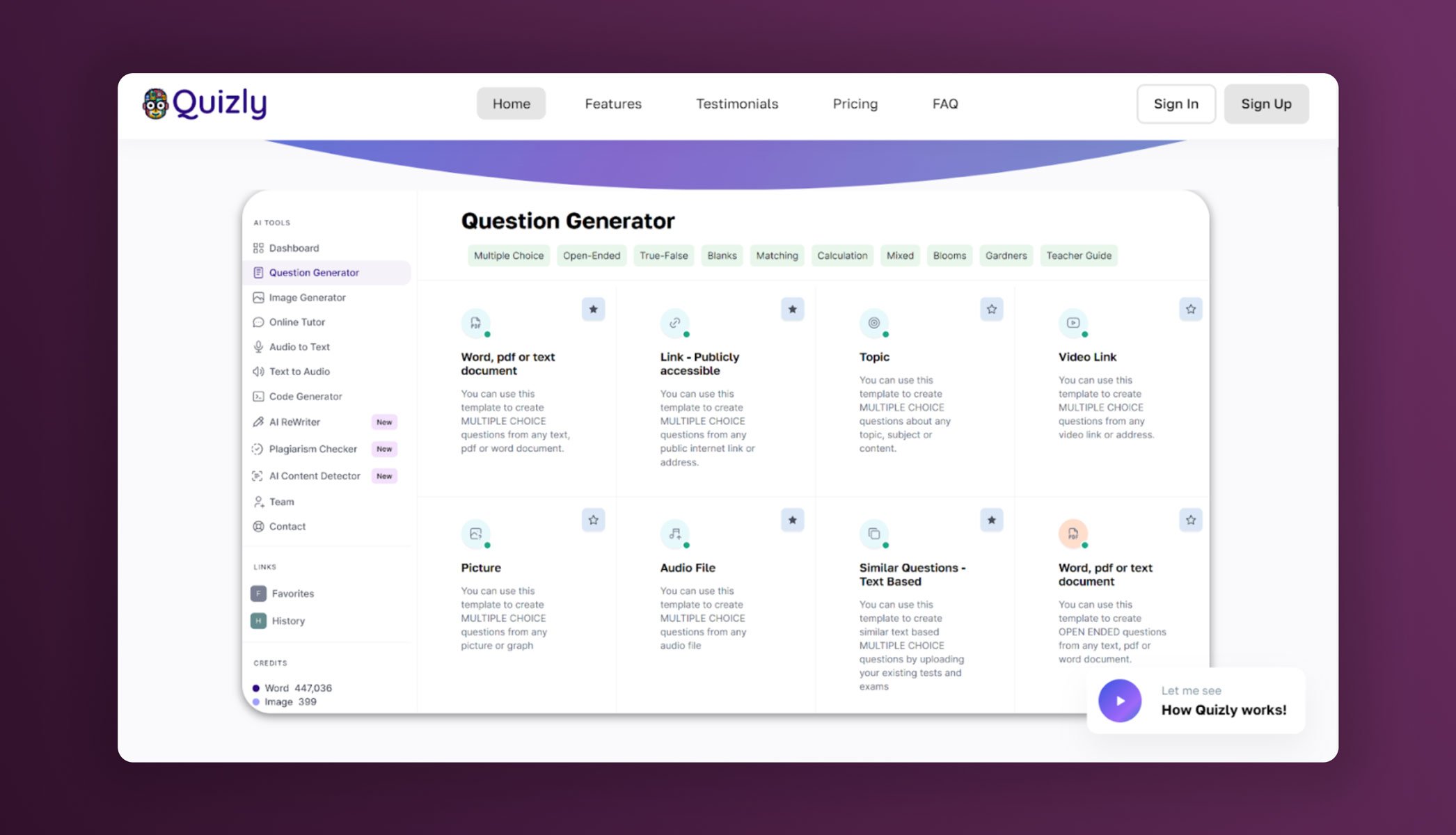The width and height of the screenshot is (1456, 835).
Task: Favorite the Video Link template
Action: [x=1190, y=309]
